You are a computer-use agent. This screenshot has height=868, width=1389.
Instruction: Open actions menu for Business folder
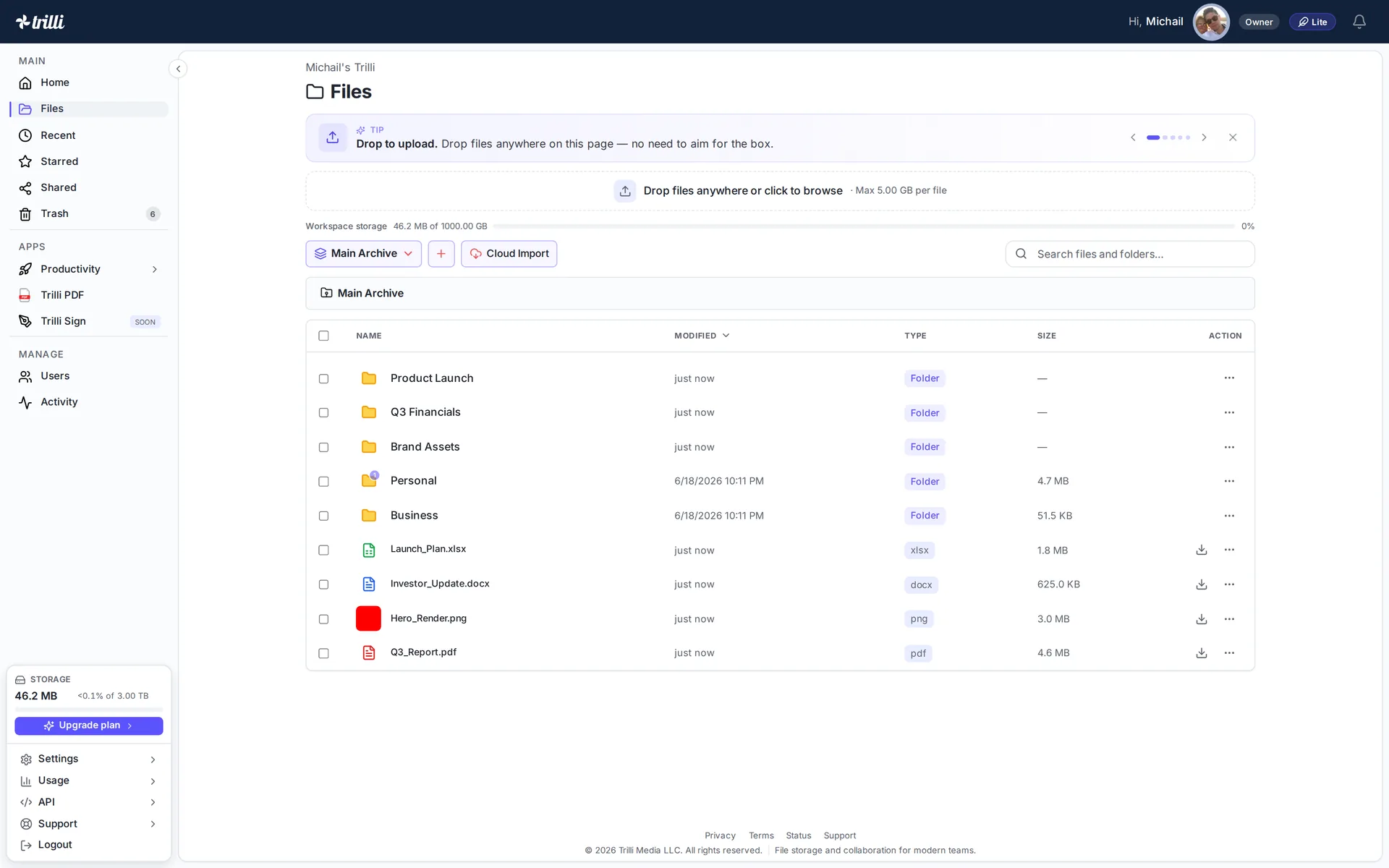(1229, 516)
